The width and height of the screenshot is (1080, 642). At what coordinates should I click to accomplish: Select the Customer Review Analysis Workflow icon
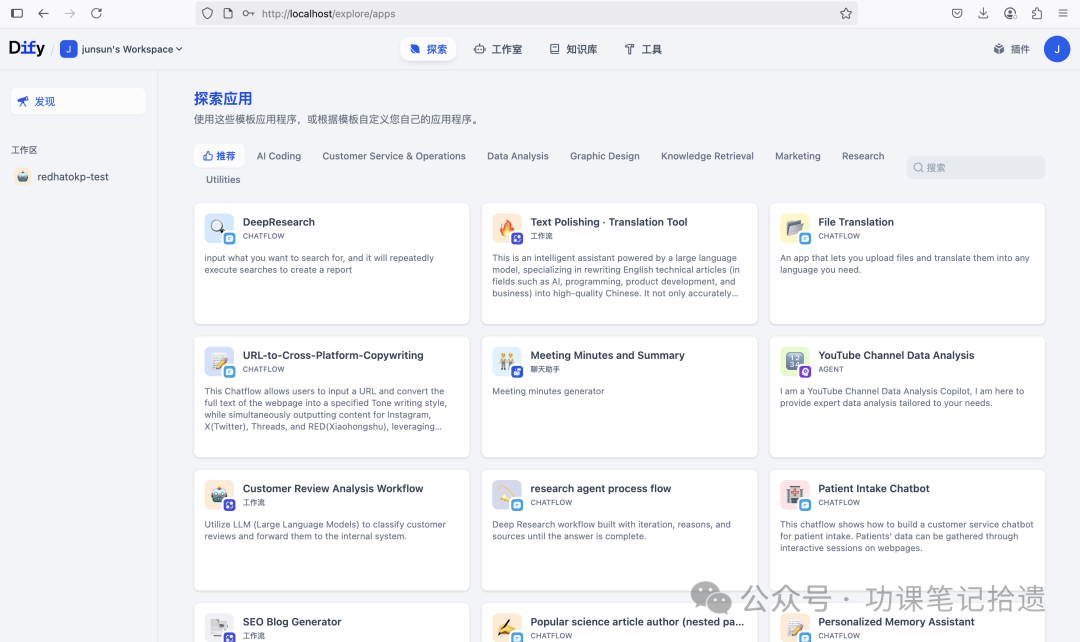(219, 494)
